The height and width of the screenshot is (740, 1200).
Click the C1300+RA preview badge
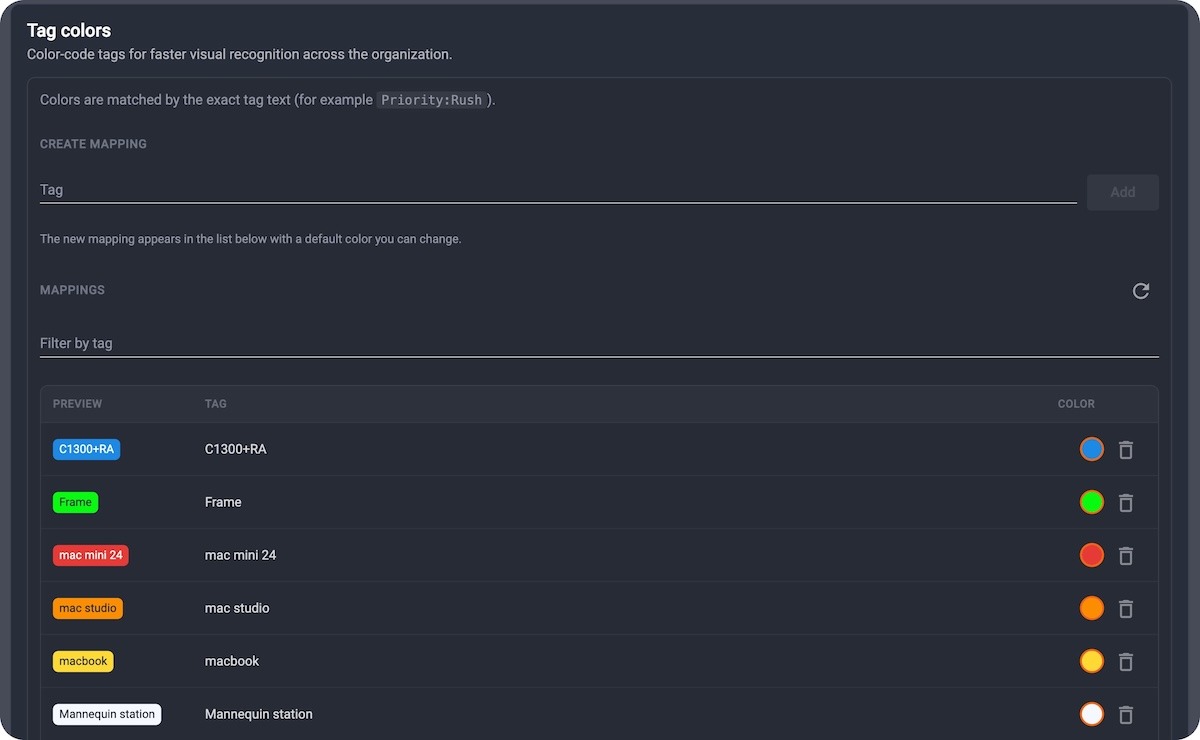point(87,449)
